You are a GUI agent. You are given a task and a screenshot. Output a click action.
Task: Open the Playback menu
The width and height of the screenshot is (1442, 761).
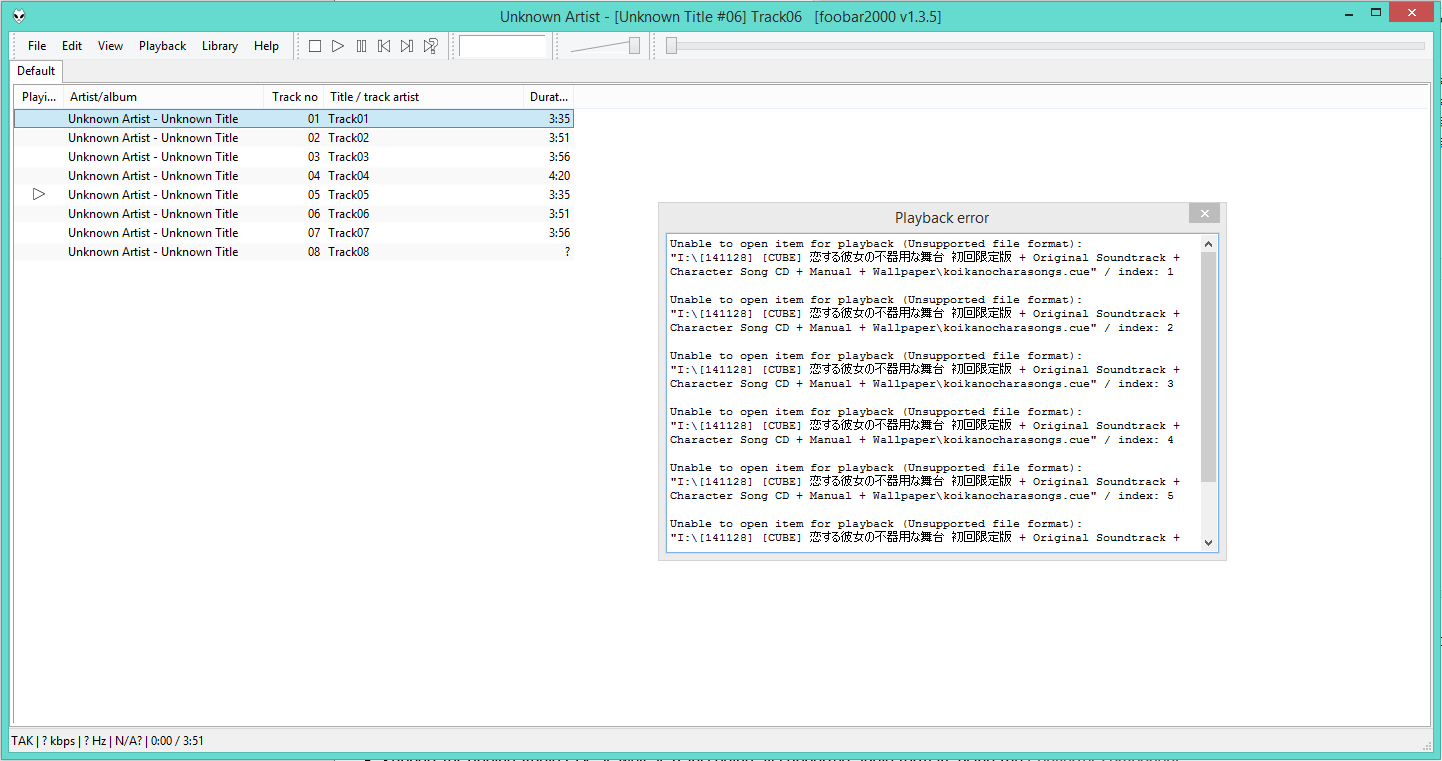(x=162, y=46)
